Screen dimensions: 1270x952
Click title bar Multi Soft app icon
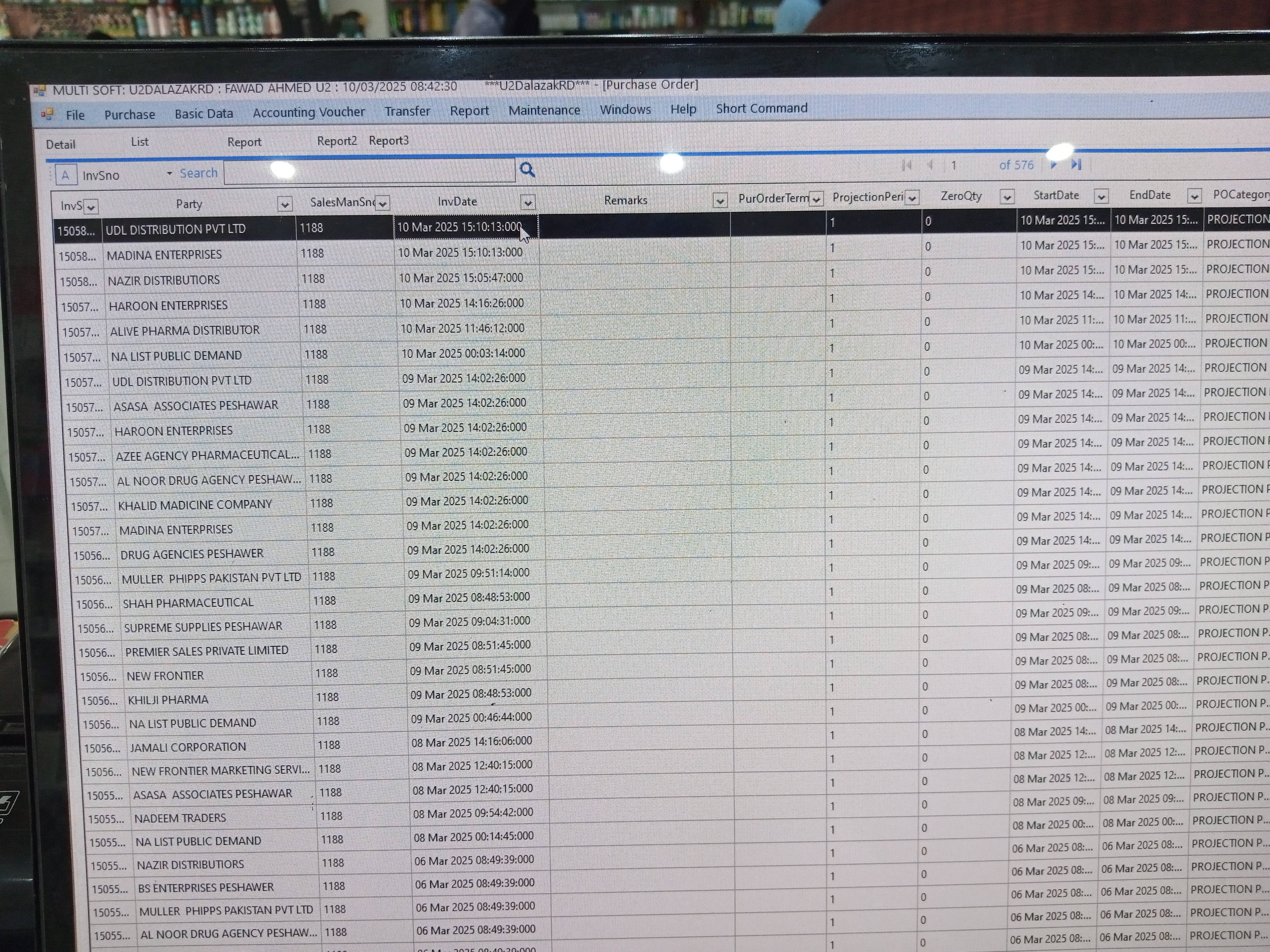tap(39, 90)
